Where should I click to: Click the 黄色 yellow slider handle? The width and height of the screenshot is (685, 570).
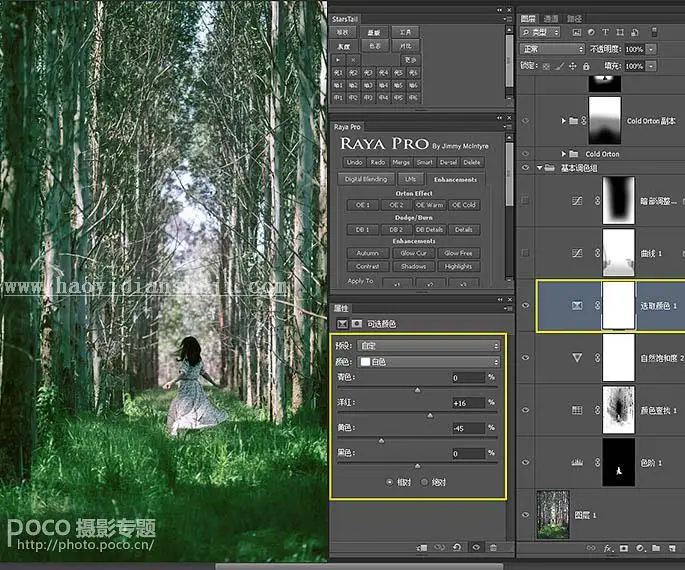[381, 441]
